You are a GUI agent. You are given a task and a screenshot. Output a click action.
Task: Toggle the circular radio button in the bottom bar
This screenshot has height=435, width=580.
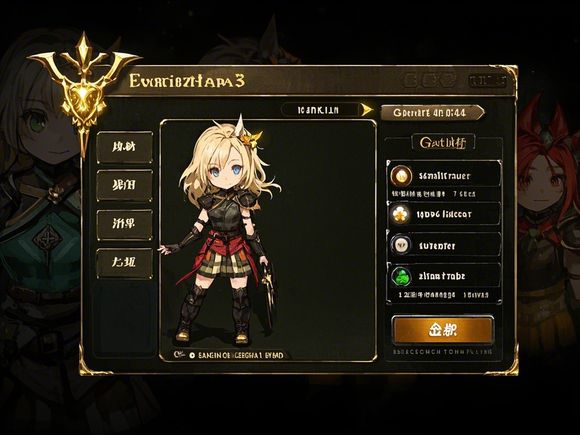pos(192,355)
